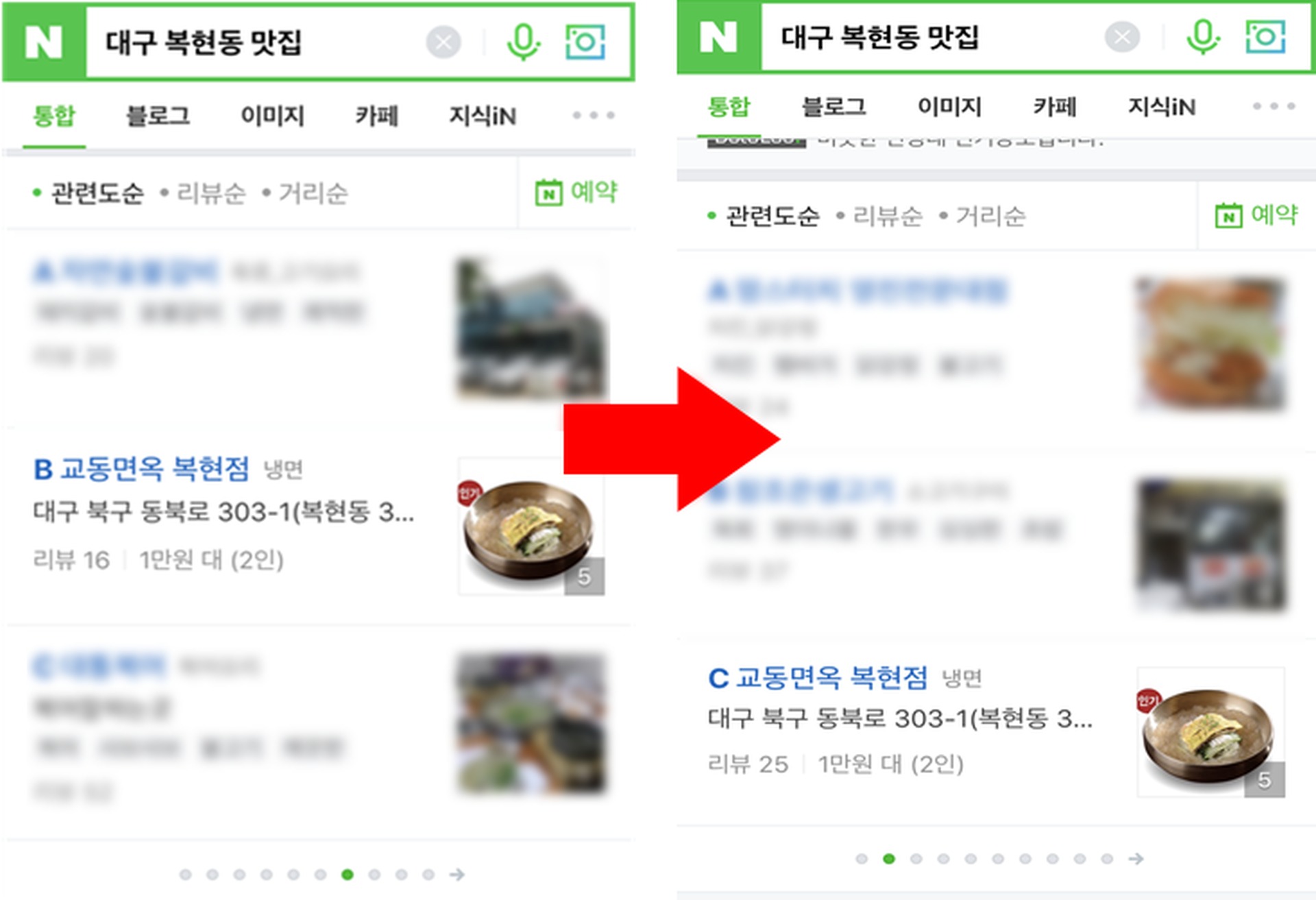This screenshot has height=900, width=1316.
Task: Tap the microphone voice search icon on right
Action: 1203,36
